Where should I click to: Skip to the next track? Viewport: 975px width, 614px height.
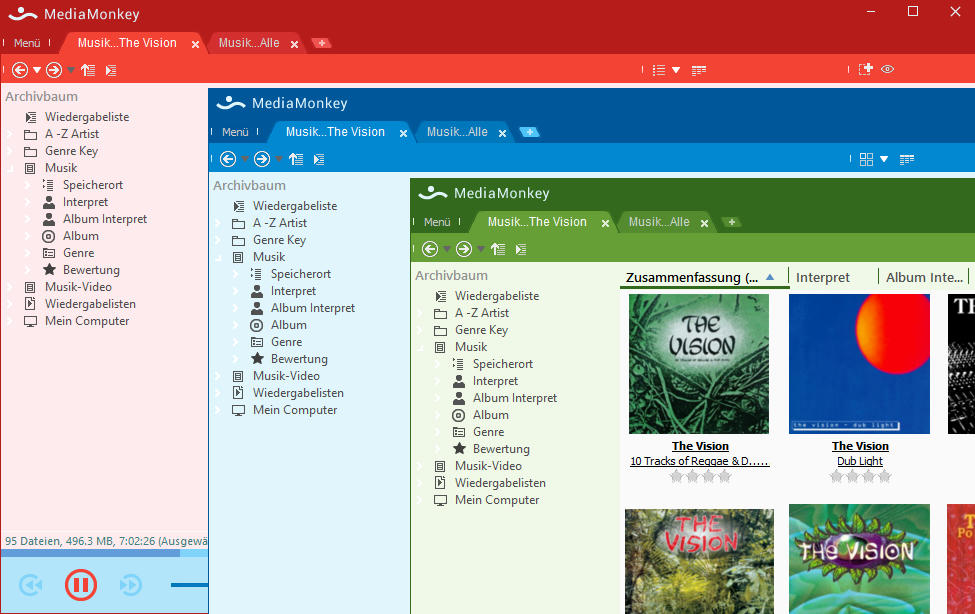point(131,585)
